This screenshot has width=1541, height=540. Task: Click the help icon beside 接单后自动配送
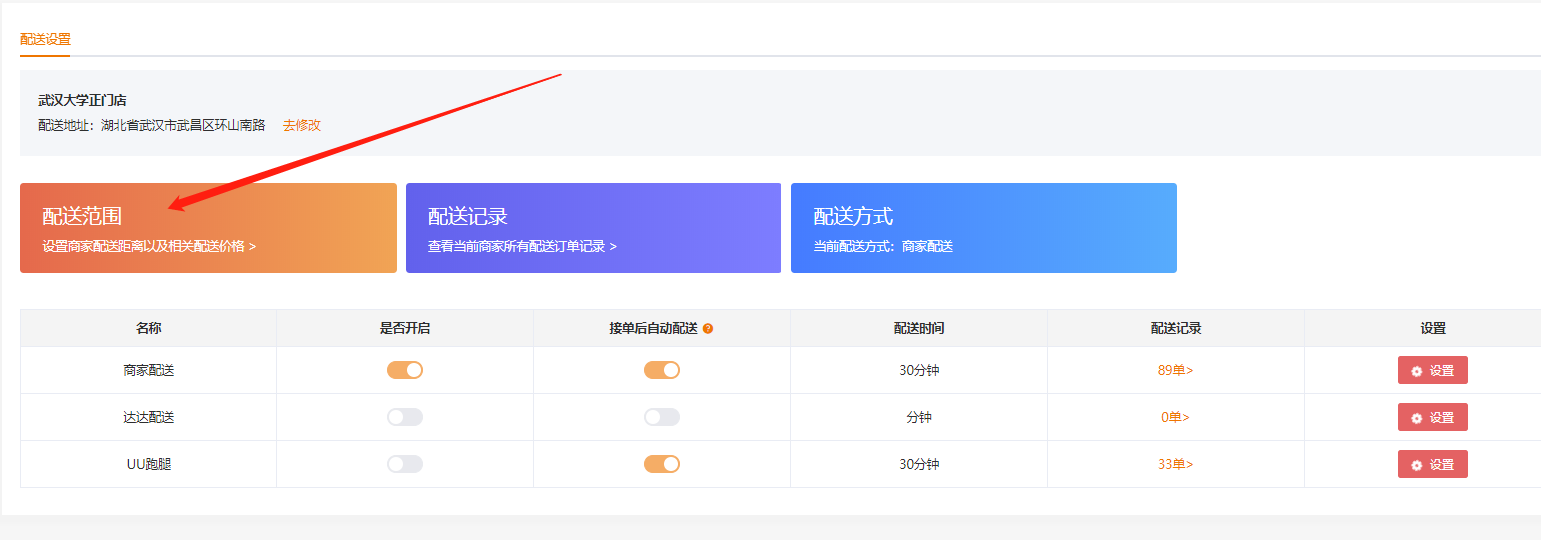click(x=708, y=328)
